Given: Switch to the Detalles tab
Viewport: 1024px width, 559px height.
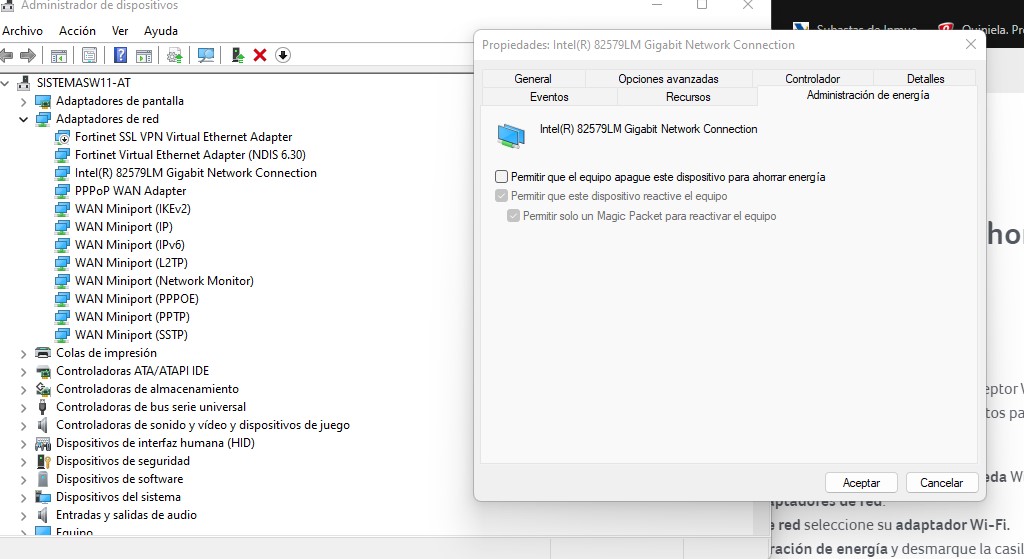Looking at the screenshot, I should coord(925,78).
